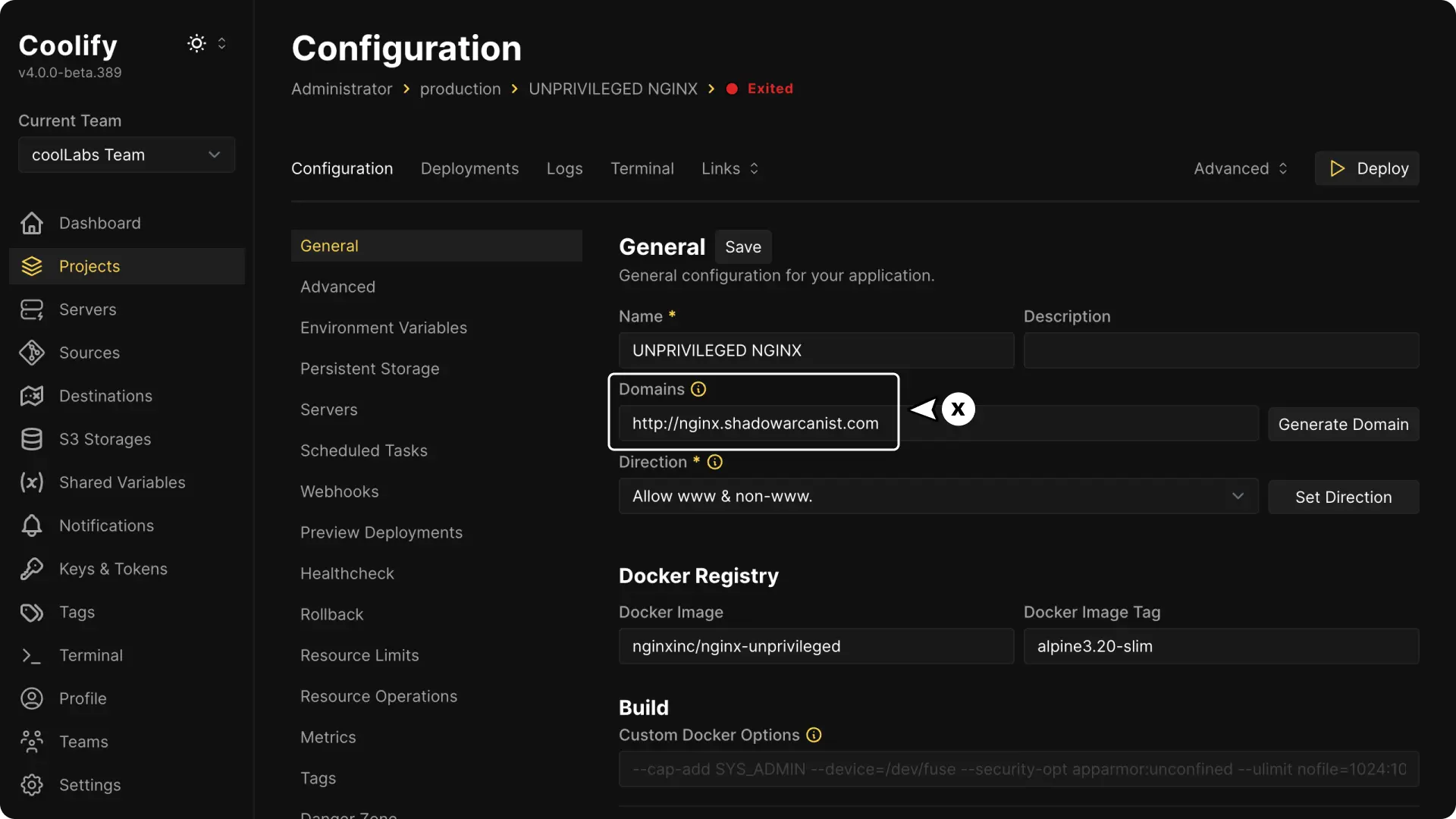Image resolution: width=1456 pixels, height=819 pixels.
Task: Open Servers via its sidebar icon
Action: (x=32, y=309)
